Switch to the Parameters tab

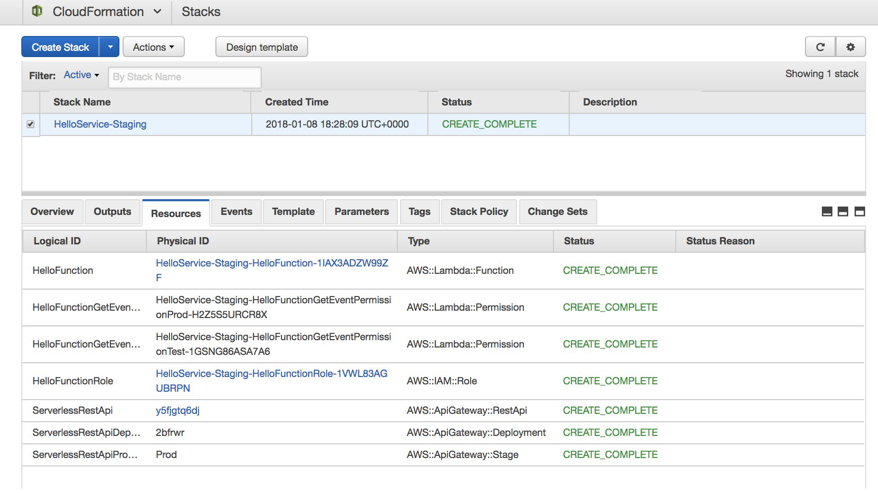pos(362,212)
